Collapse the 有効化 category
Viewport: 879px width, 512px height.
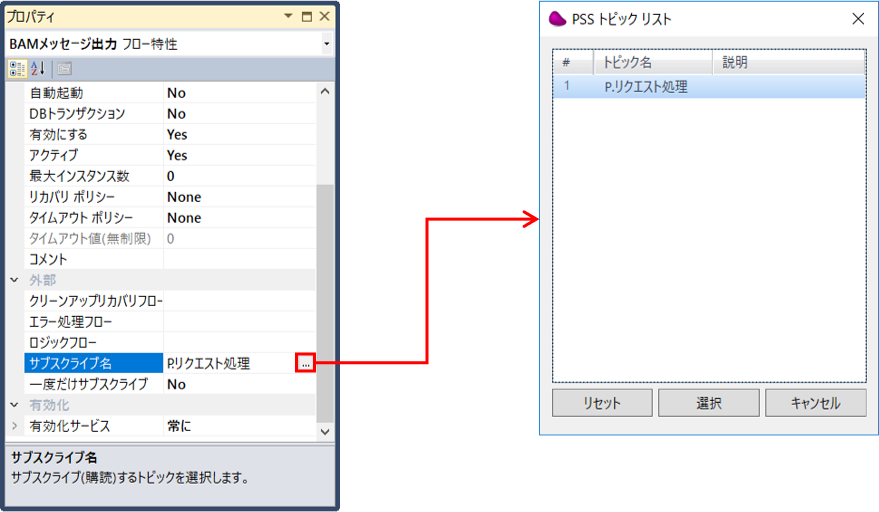click(15, 405)
